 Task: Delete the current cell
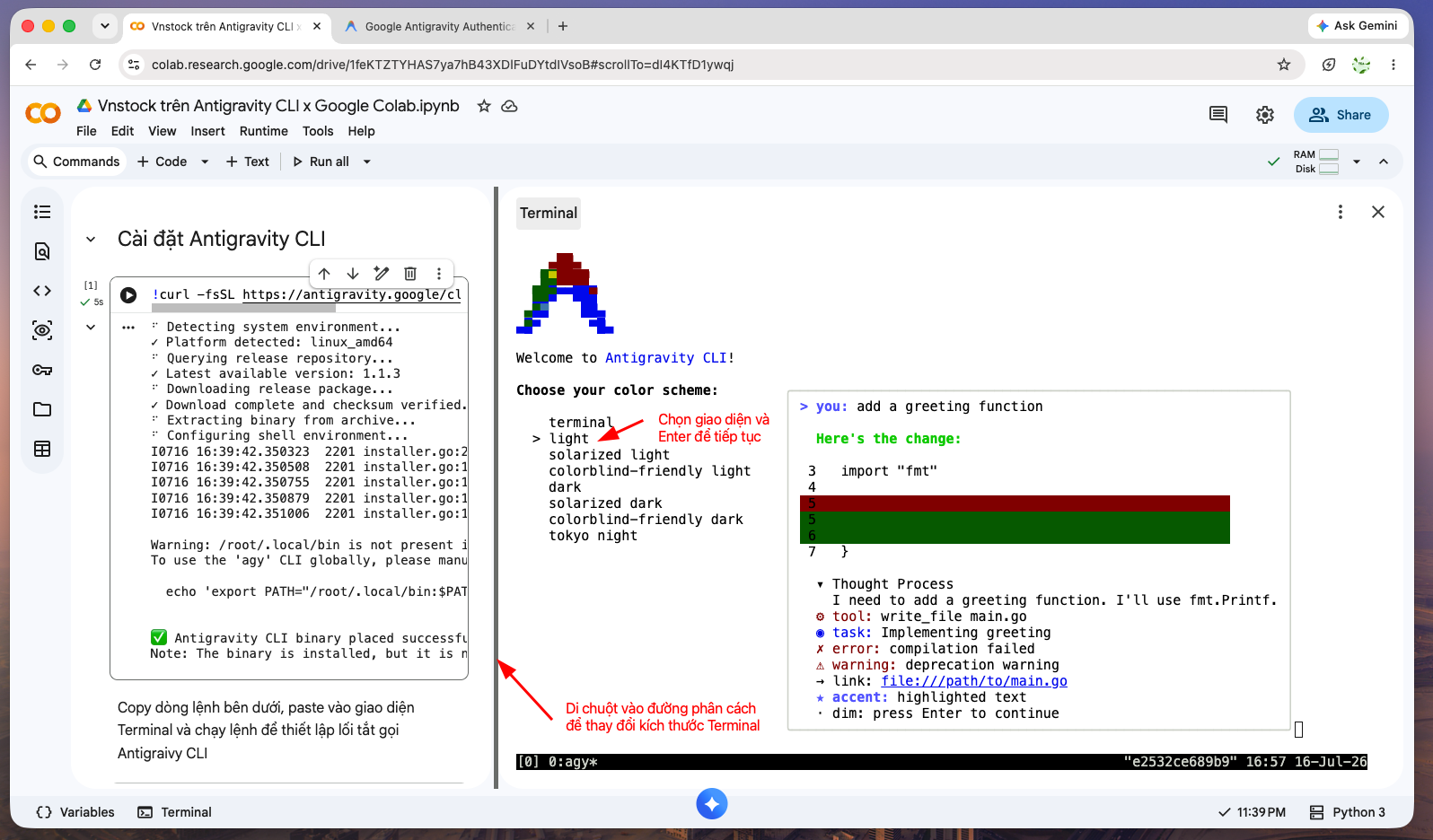tap(410, 274)
